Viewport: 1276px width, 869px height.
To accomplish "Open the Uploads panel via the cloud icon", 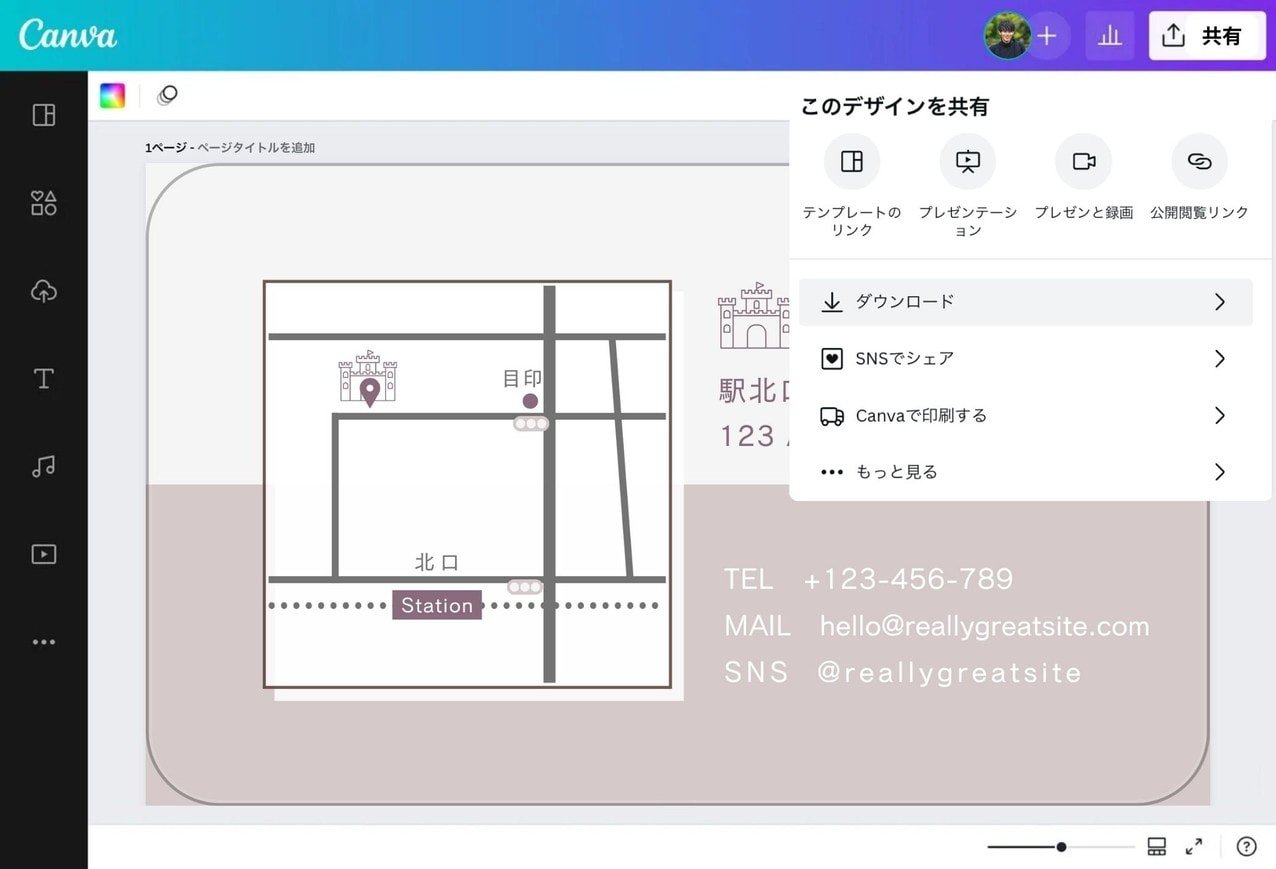I will point(44,291).
